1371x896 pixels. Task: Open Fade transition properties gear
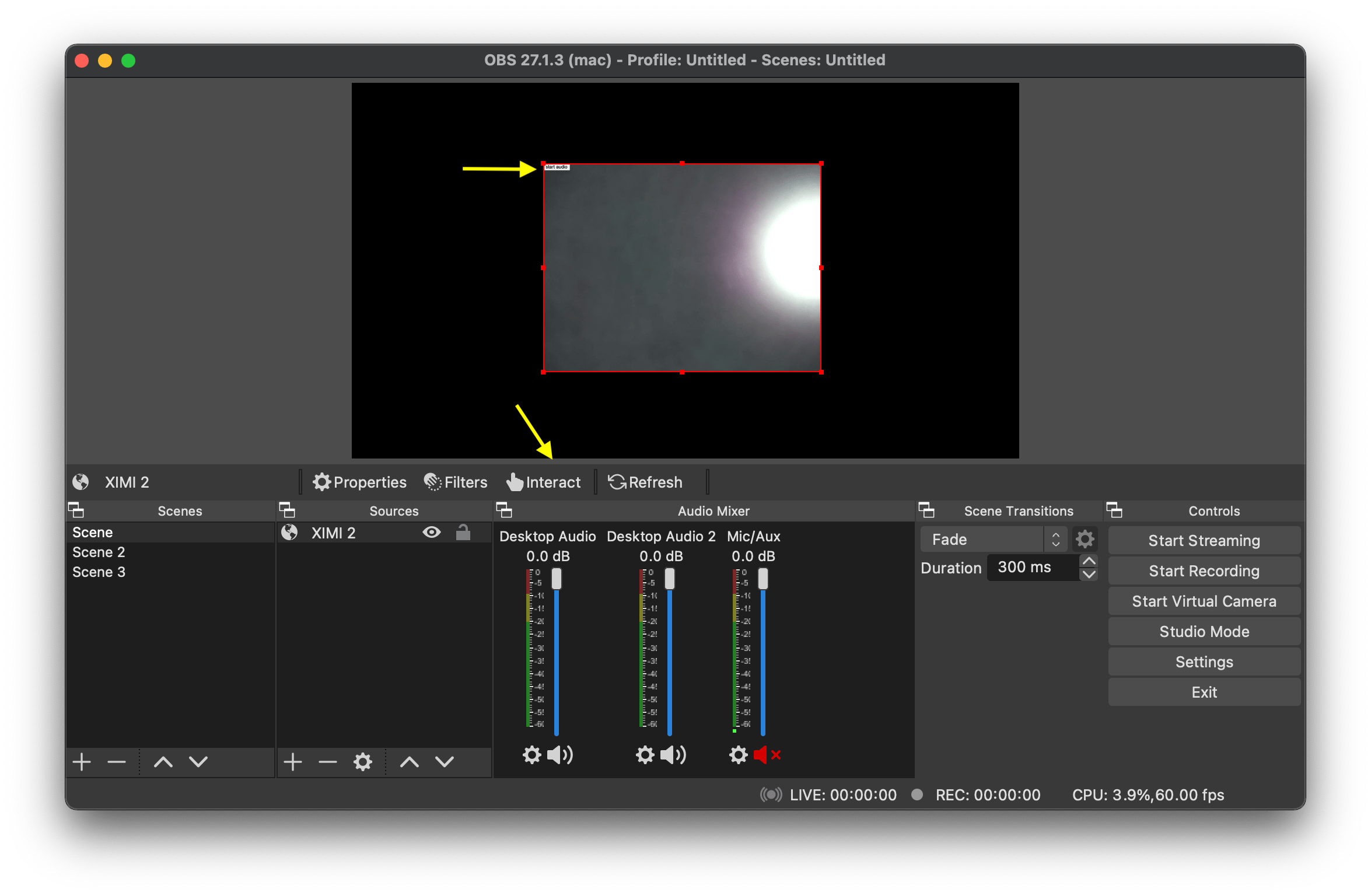click(x=1085, y=540)
